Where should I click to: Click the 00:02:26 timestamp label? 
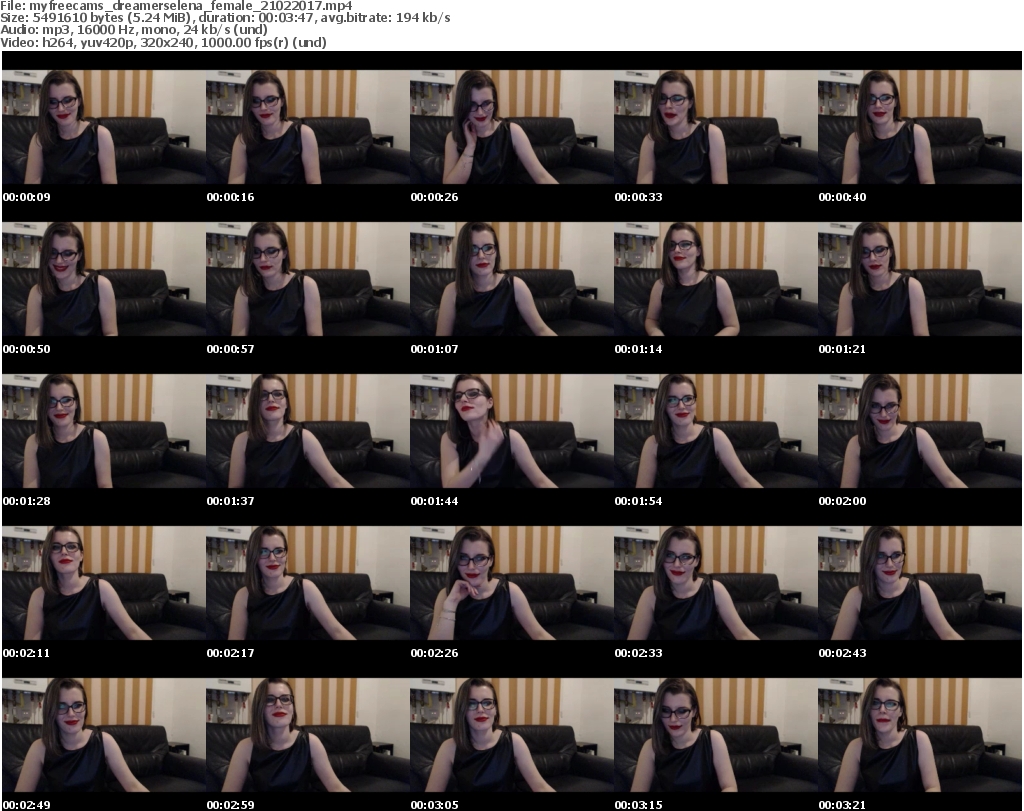[434, 653]
